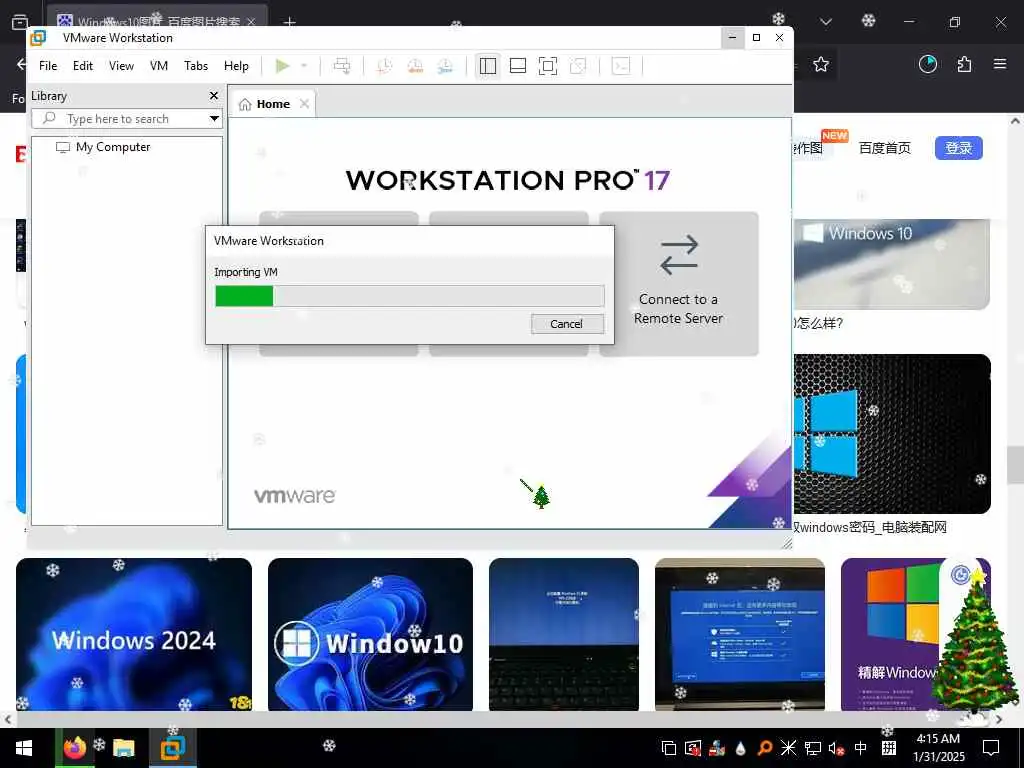The width and height of the screenshot is (1024, 768).
Task: Click the 登录 login button on Baidu
Action: coord(958,148)
